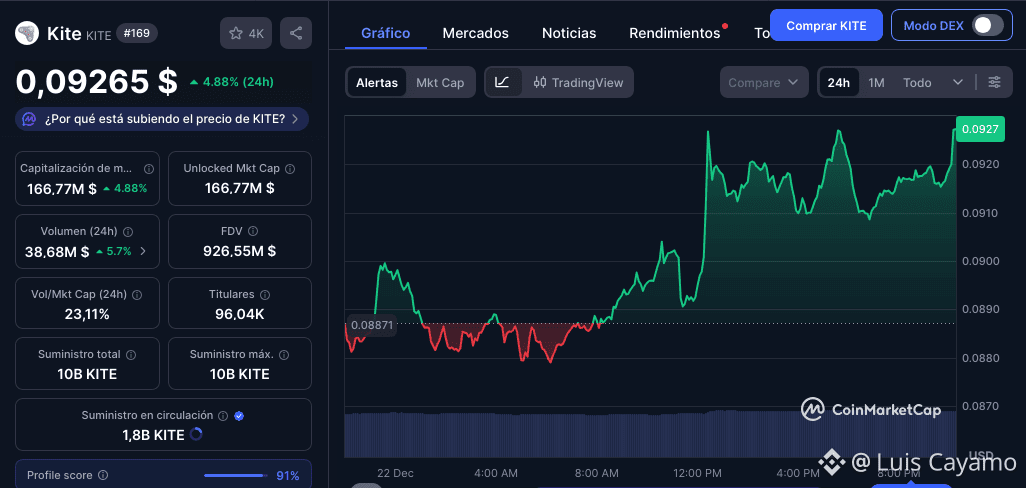This screenshot has height=488, width=1026.
Task: Click the Profile score progress bar
Action: [x=234, y=475]
